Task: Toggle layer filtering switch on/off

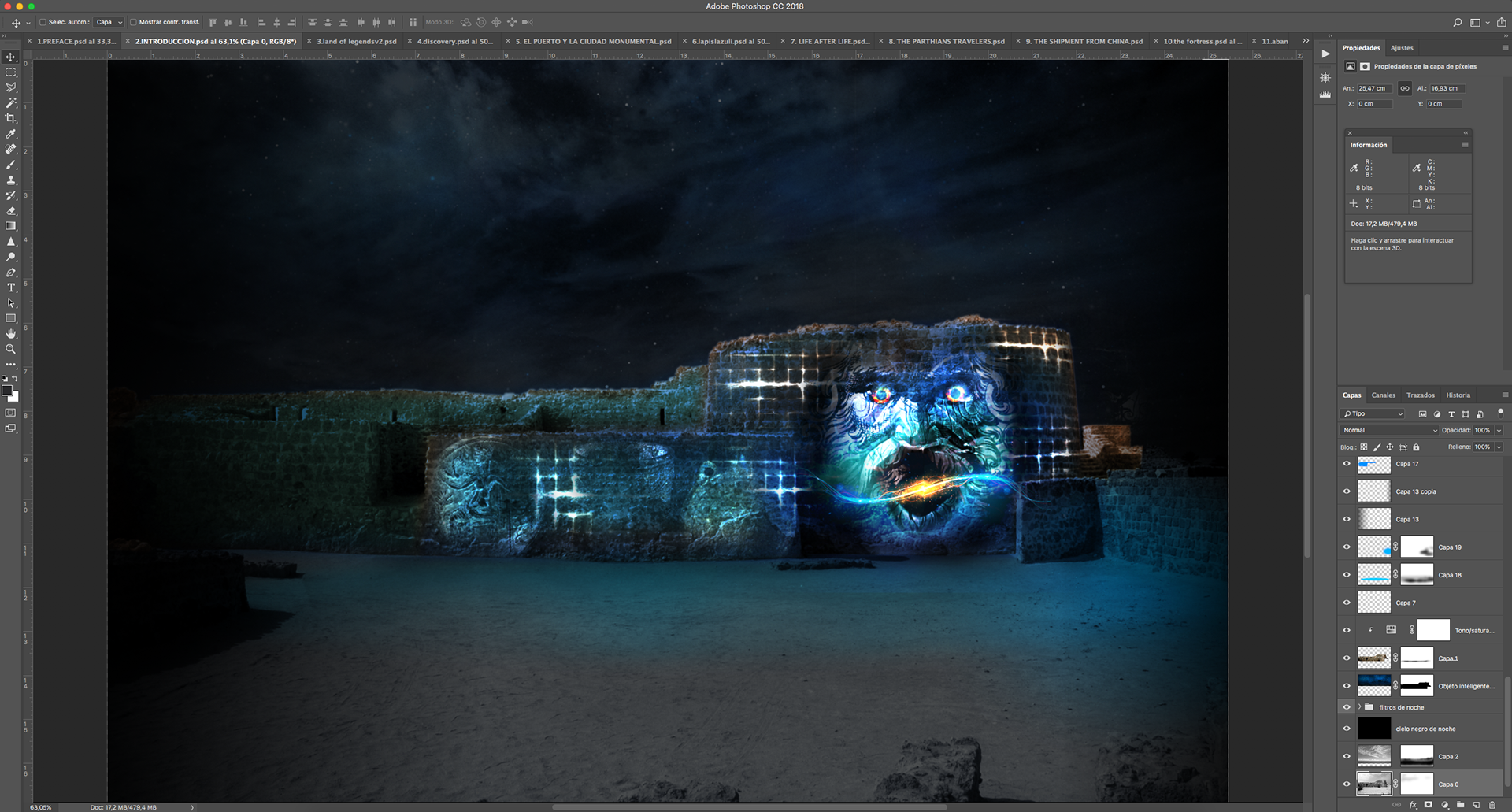Action: (1500, 412)
